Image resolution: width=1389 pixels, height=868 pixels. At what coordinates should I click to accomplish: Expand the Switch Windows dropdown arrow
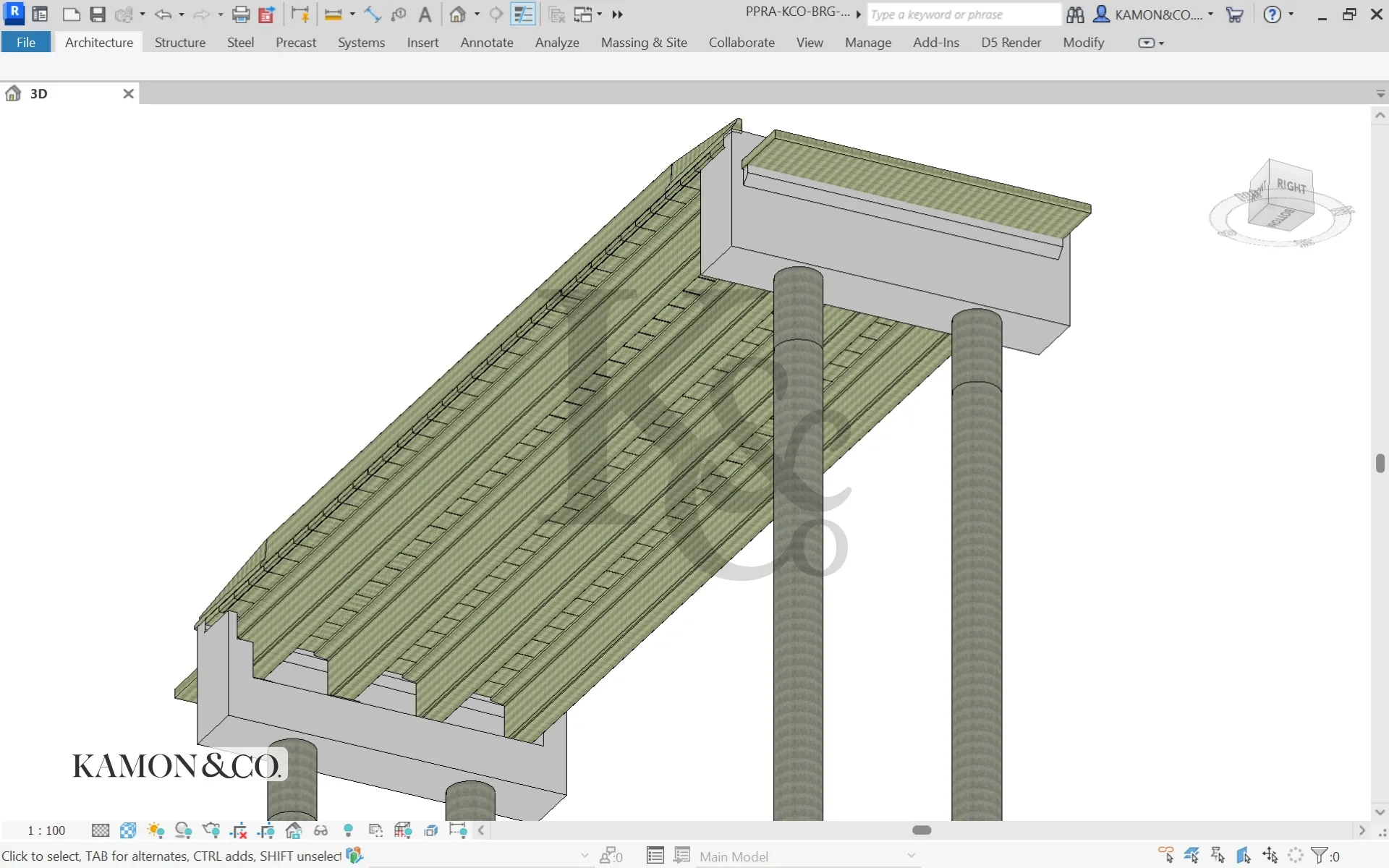coord(600,14)
